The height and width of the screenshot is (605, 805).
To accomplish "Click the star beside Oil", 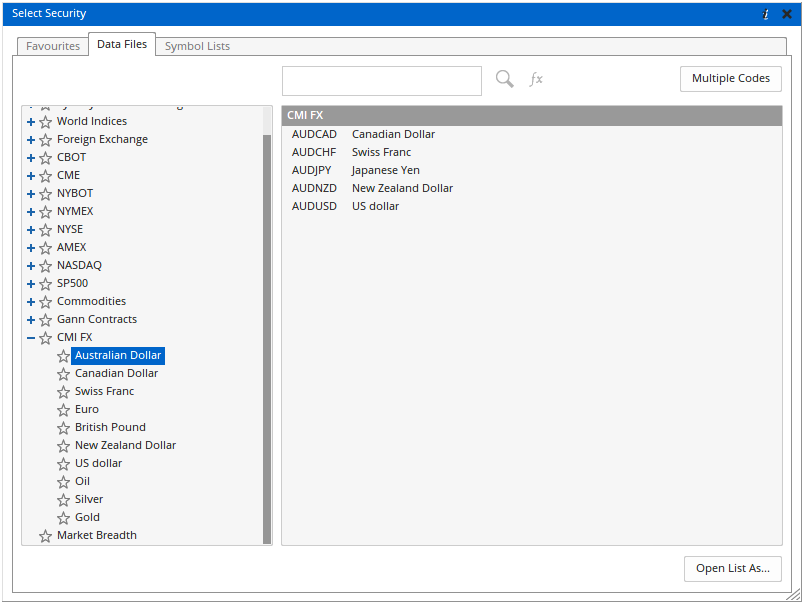I will pyautogui.click(x=64, y=482).
